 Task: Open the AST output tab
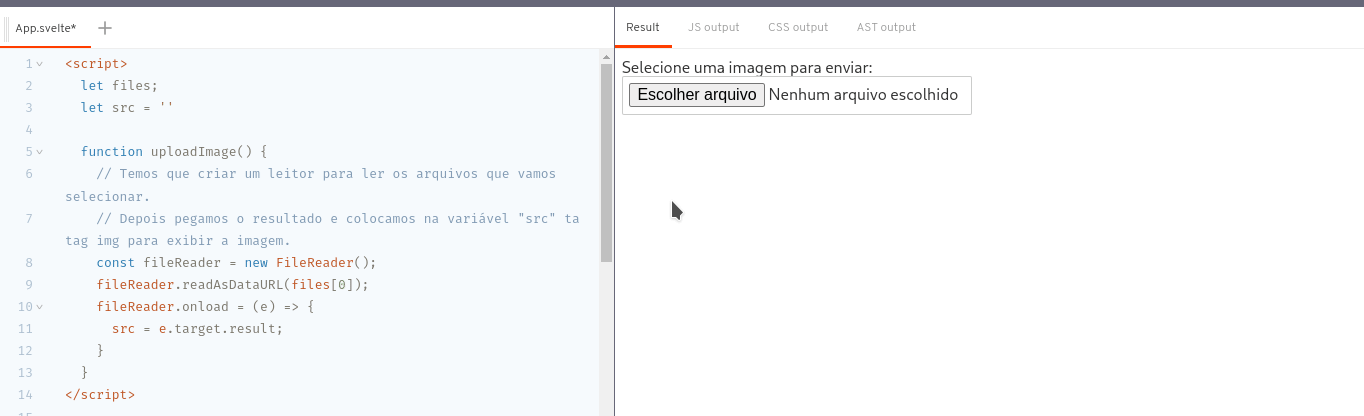coord(886,27)
